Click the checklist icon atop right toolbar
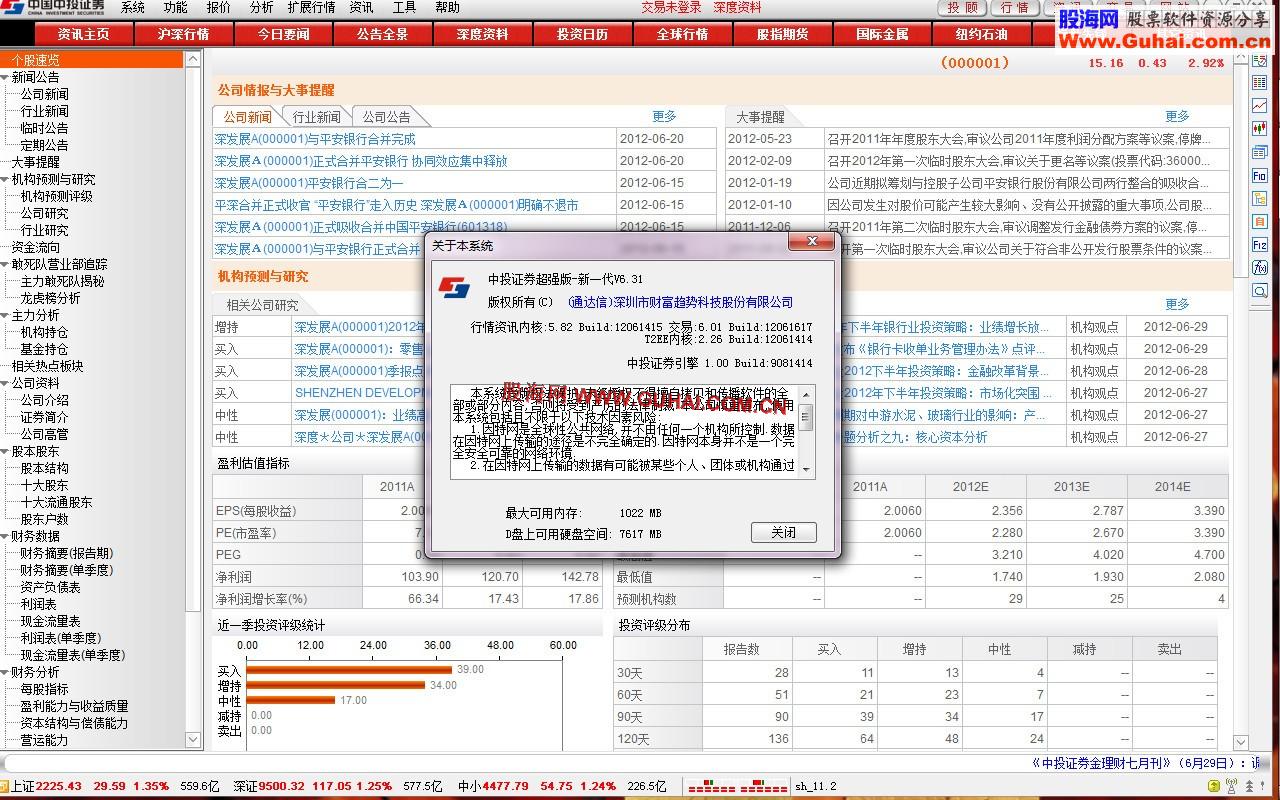Viewport: 1280px width, 800px height. (1260, 60)
